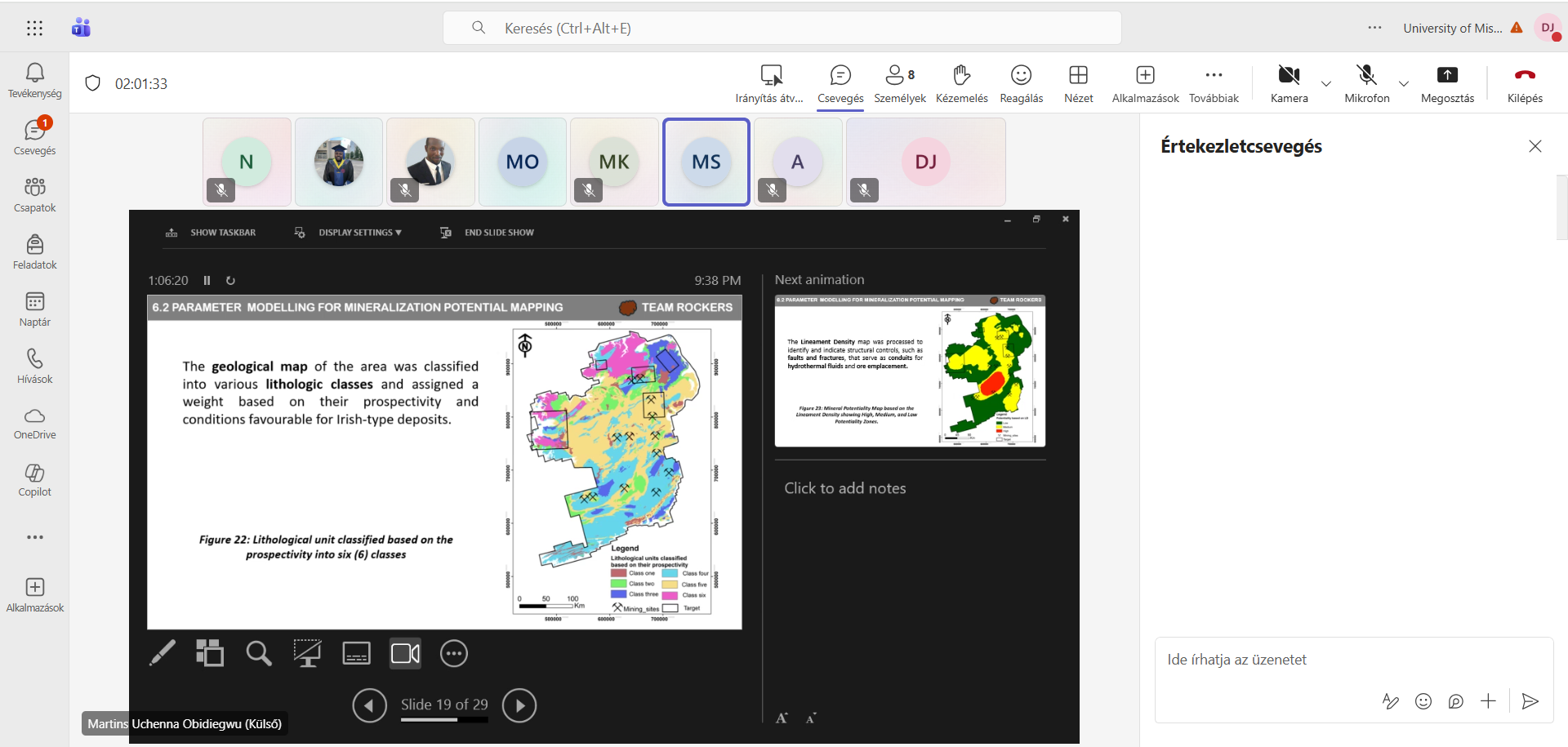Open Hívások calls in the sidebar

click(34, 367)
